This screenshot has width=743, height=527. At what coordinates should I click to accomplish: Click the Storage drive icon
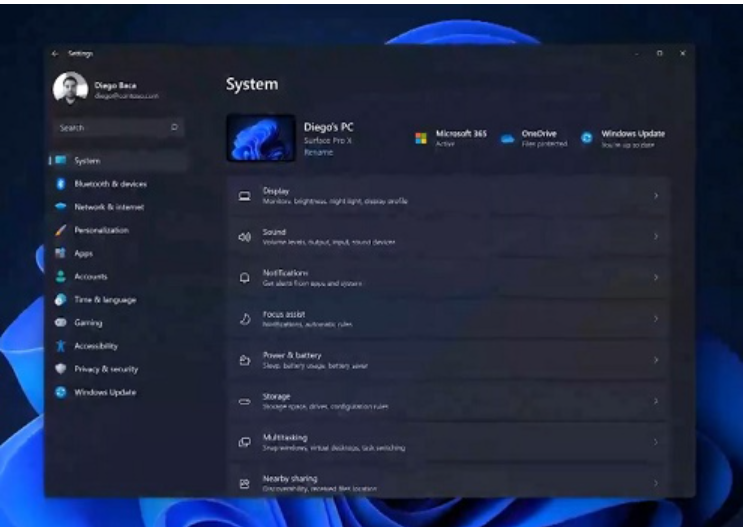coord(245,401)
